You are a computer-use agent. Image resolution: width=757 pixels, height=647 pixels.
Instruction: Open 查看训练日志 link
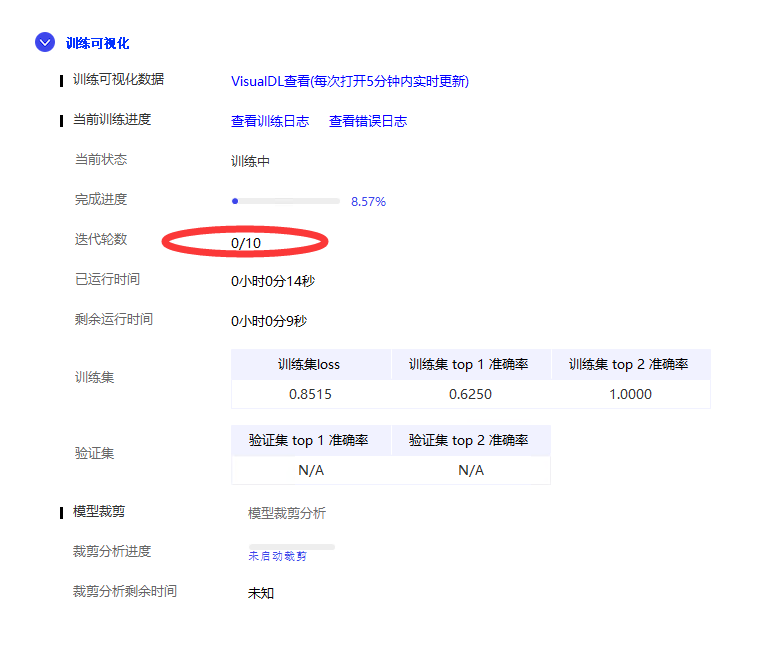(270, 121)
